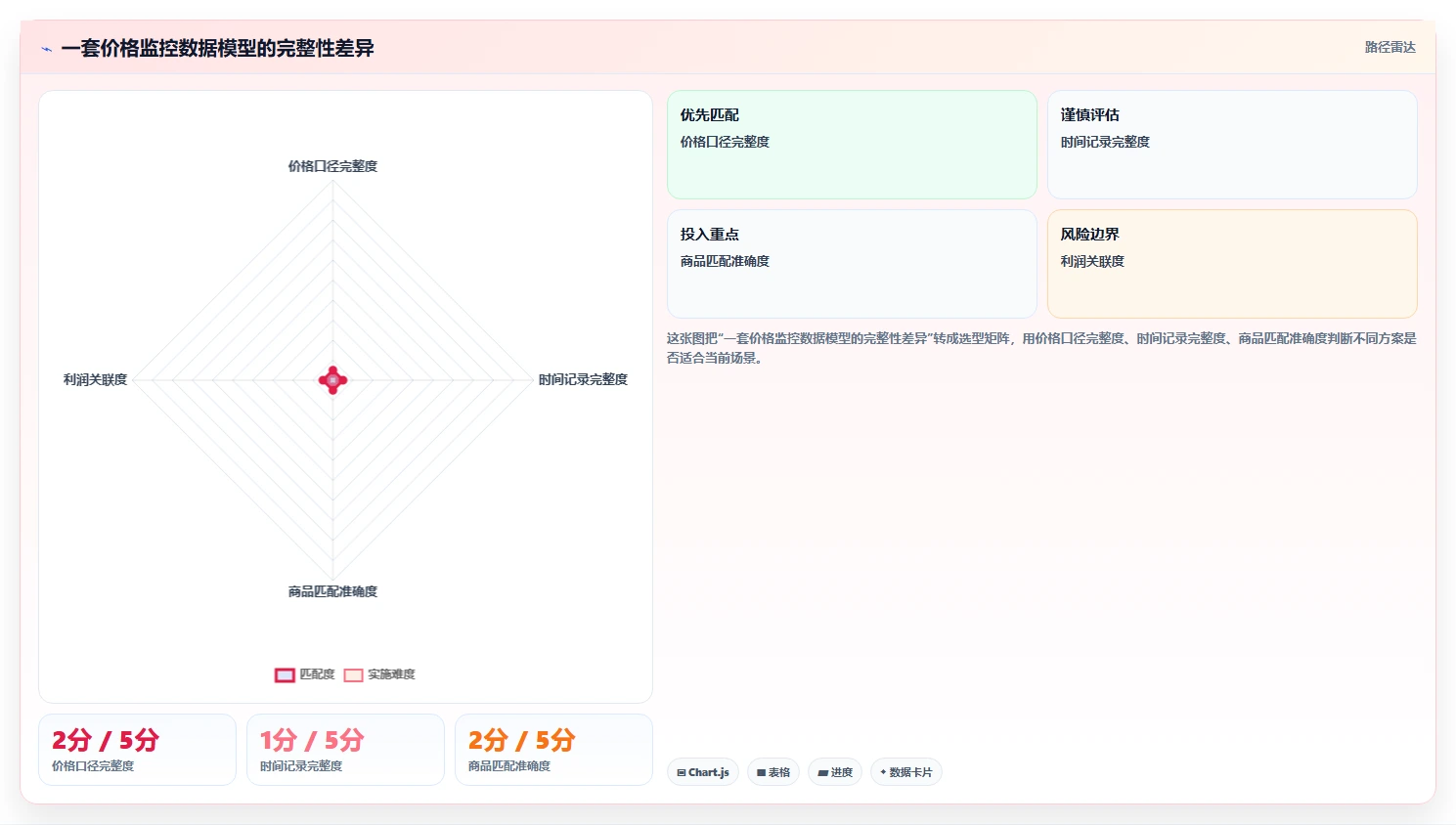1456x825 pixels.
Task: Click the 实施难度 legend label
Action: (391, 674)
